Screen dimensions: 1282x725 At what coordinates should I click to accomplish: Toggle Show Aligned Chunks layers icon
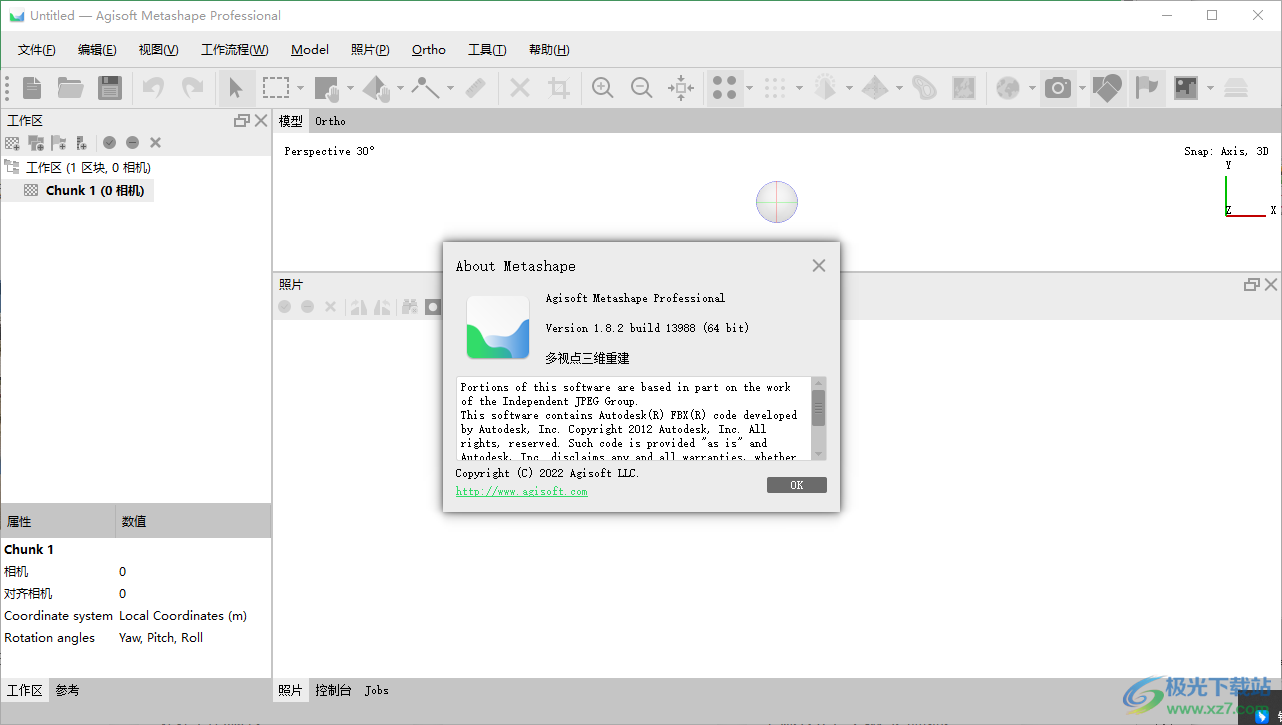[x=1236, y=88]
